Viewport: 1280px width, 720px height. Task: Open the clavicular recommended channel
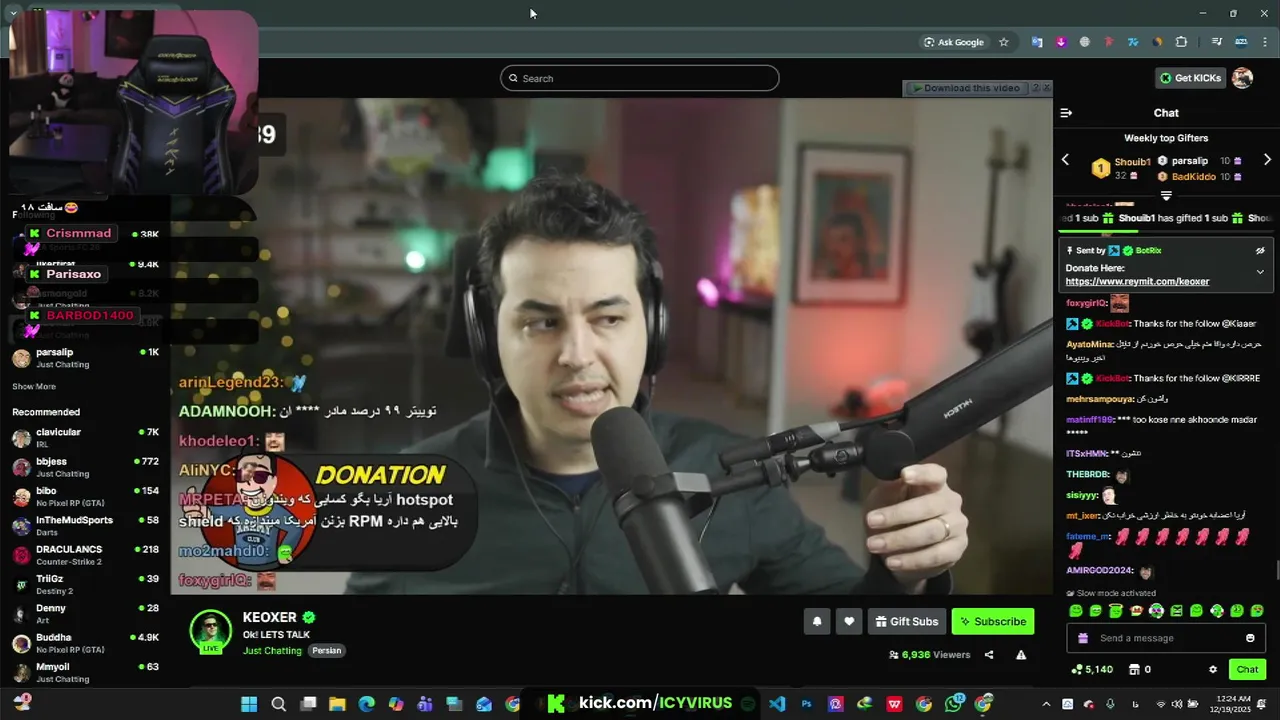[x=85, y=437]
